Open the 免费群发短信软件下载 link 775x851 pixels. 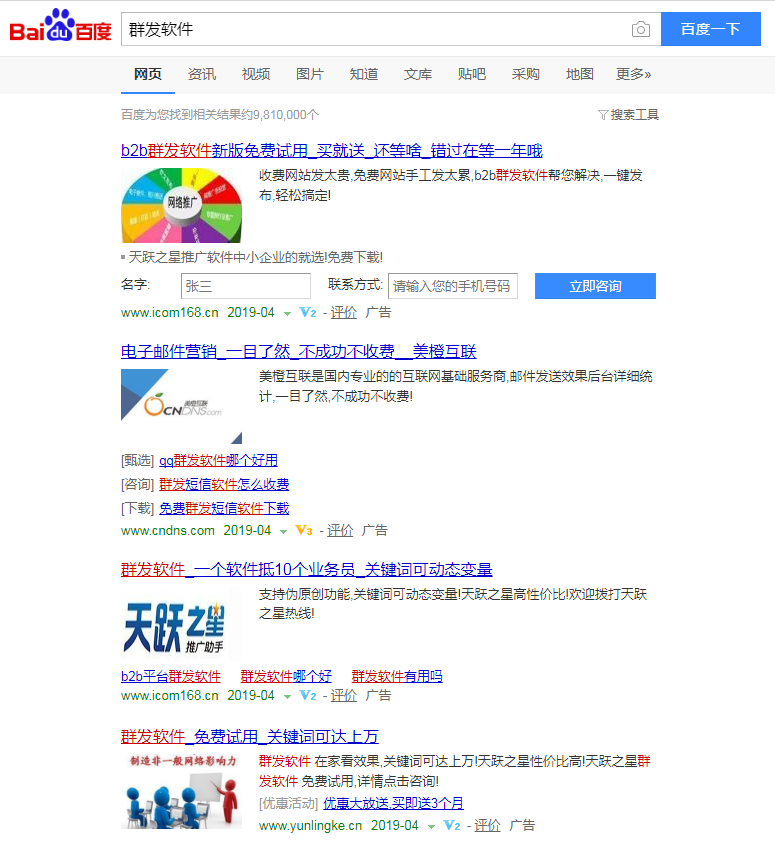coord(224,509)
